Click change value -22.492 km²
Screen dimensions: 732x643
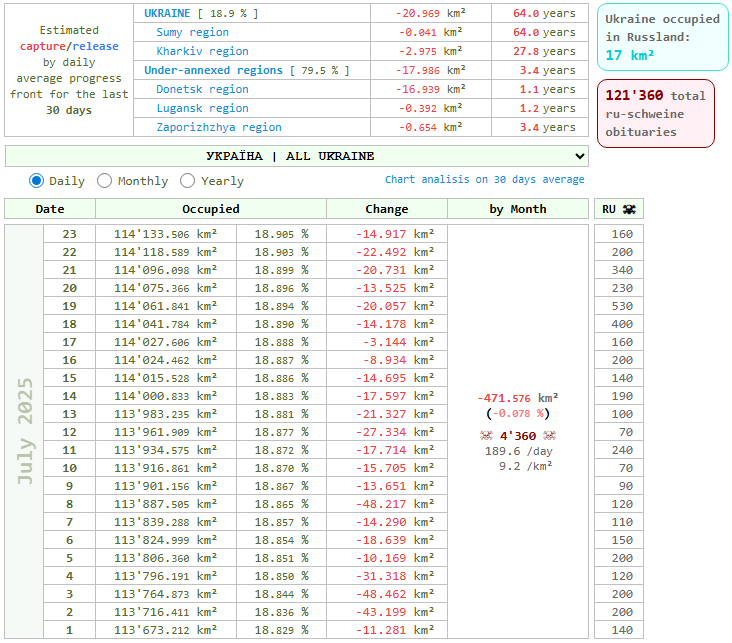coord(395,252)
